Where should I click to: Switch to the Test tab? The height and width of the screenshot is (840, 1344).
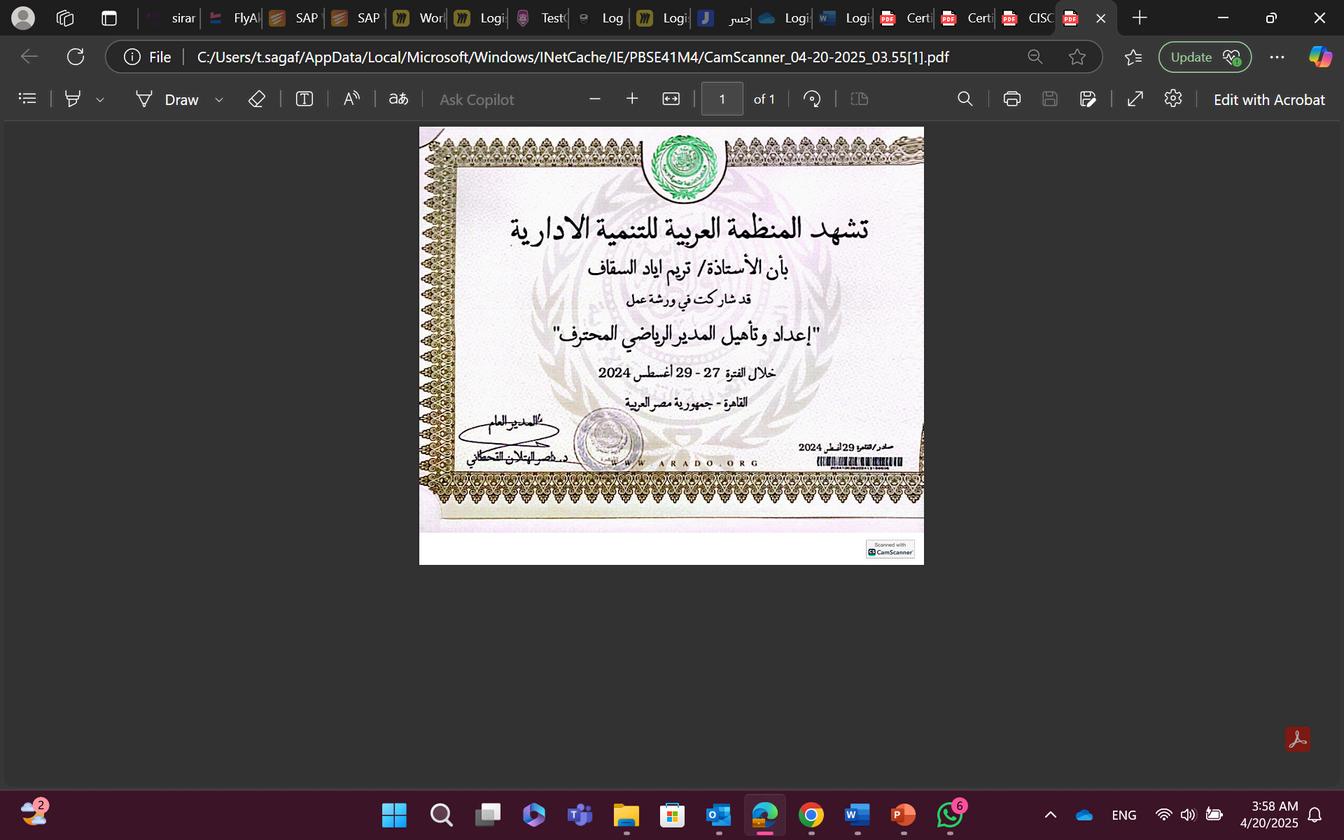click(x=541, y=18)
